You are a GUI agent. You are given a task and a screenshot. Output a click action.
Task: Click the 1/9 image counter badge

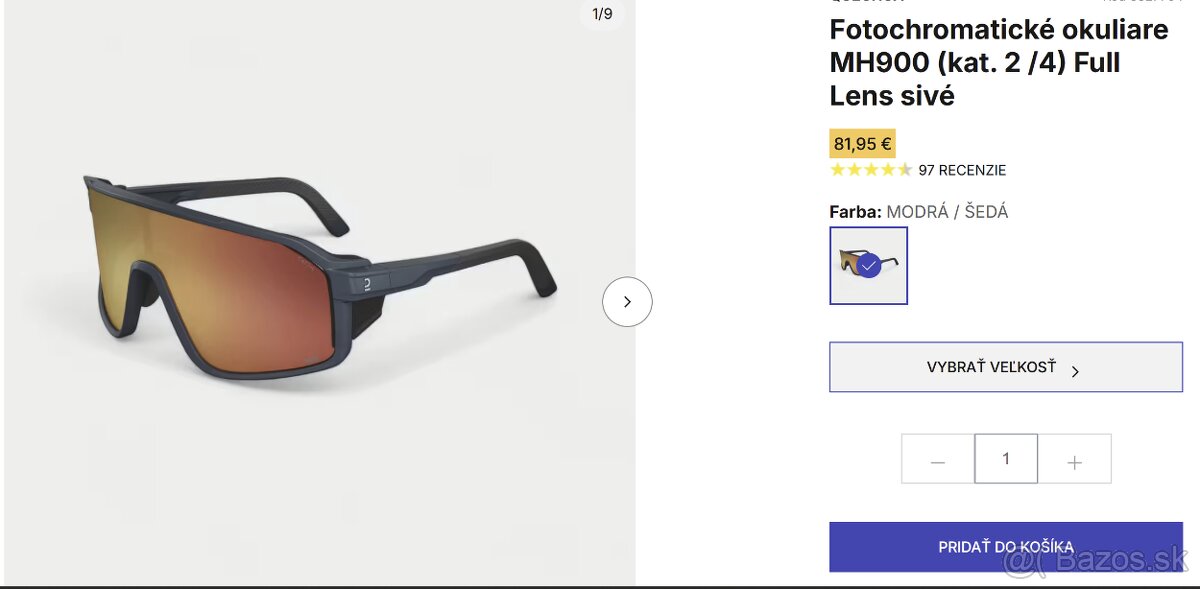(x=600, y=15)
